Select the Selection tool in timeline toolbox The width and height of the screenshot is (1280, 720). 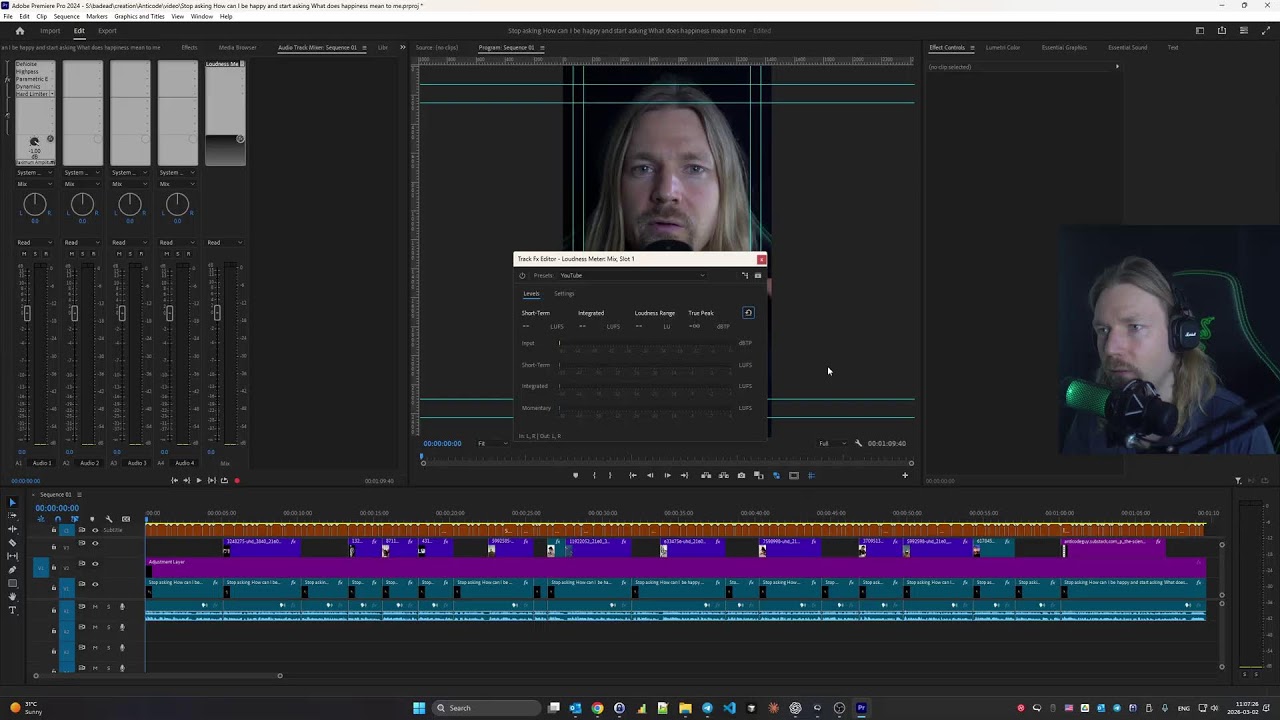(x=13, y=502)
